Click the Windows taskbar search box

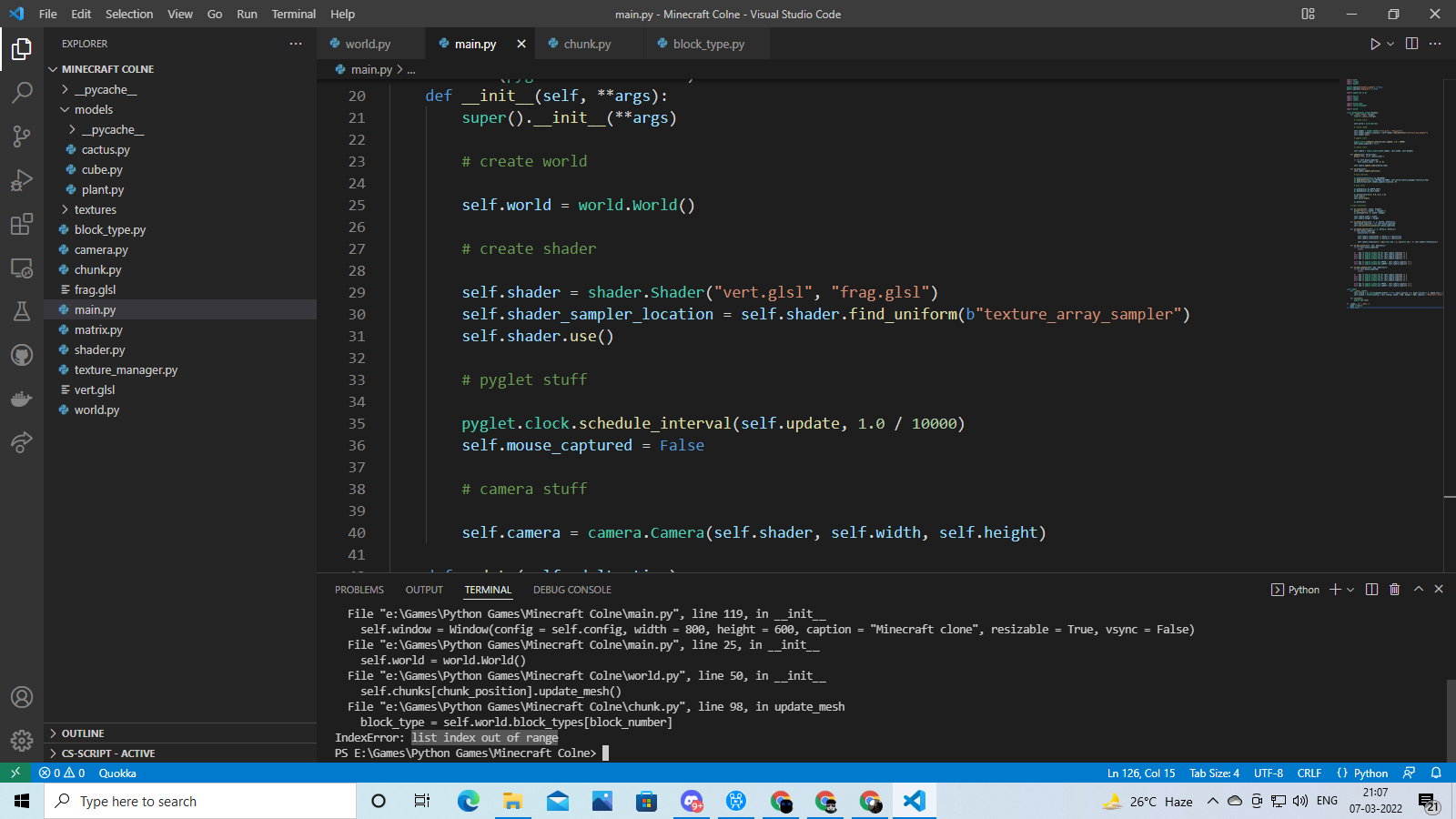click(x=200, y=801)
